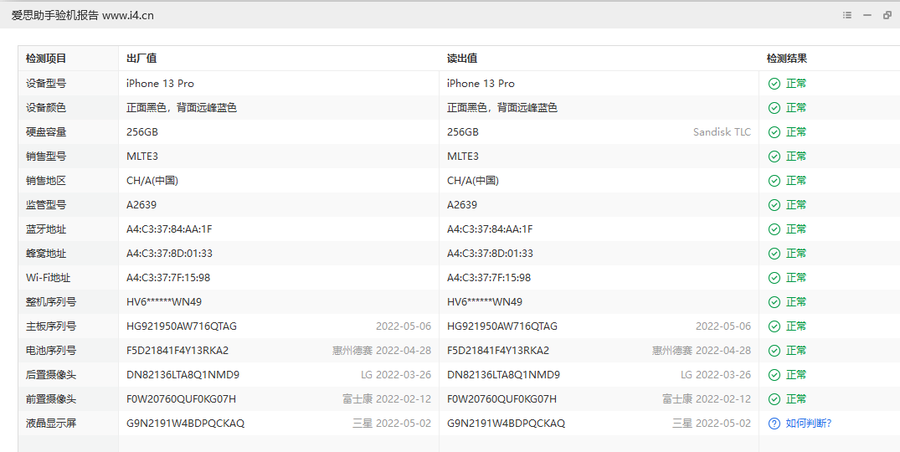Click the factory Wi-Fi address A4:C3:37:7F:15:98

[168, 277]
